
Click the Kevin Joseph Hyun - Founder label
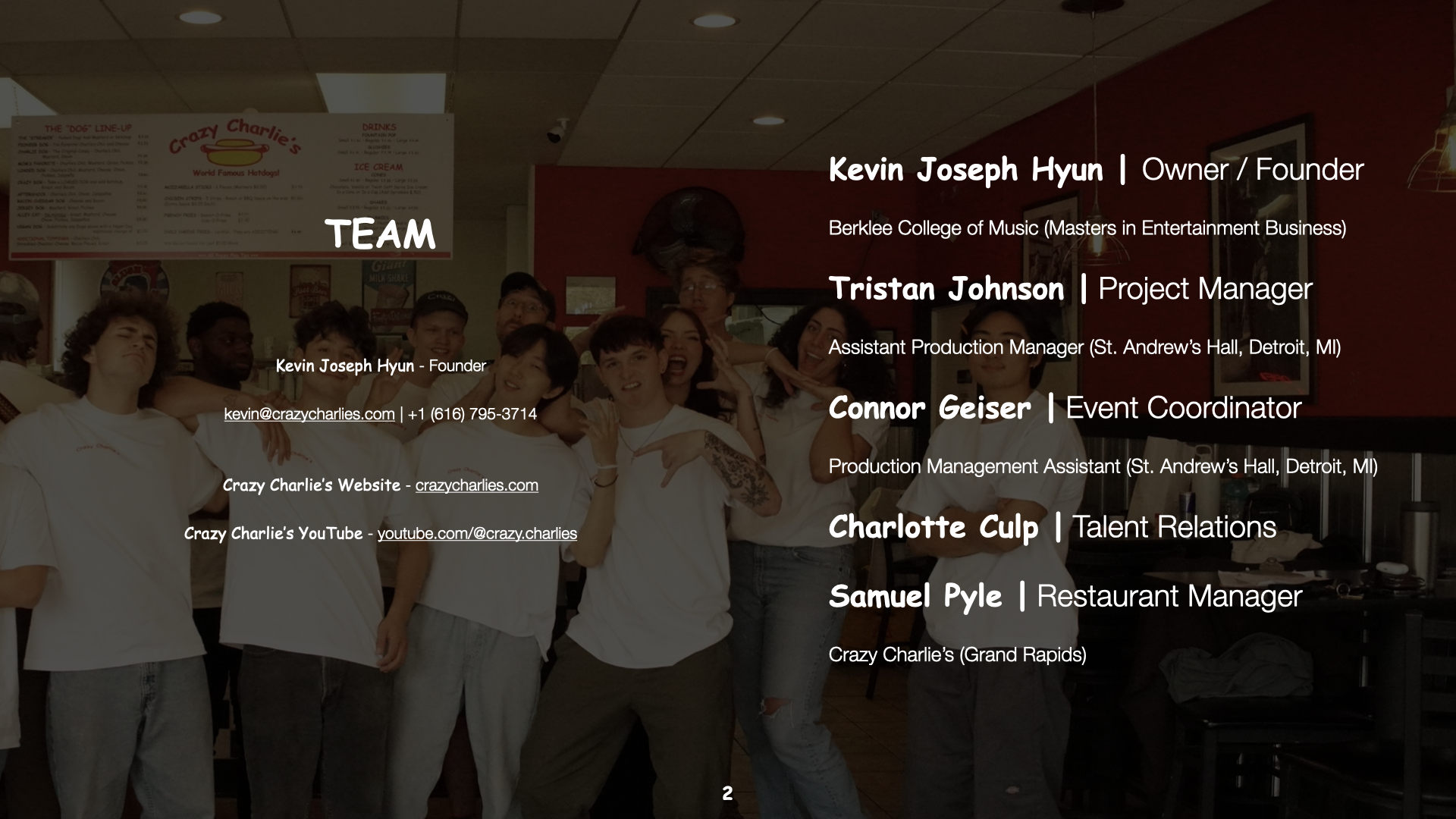[381, 366]
